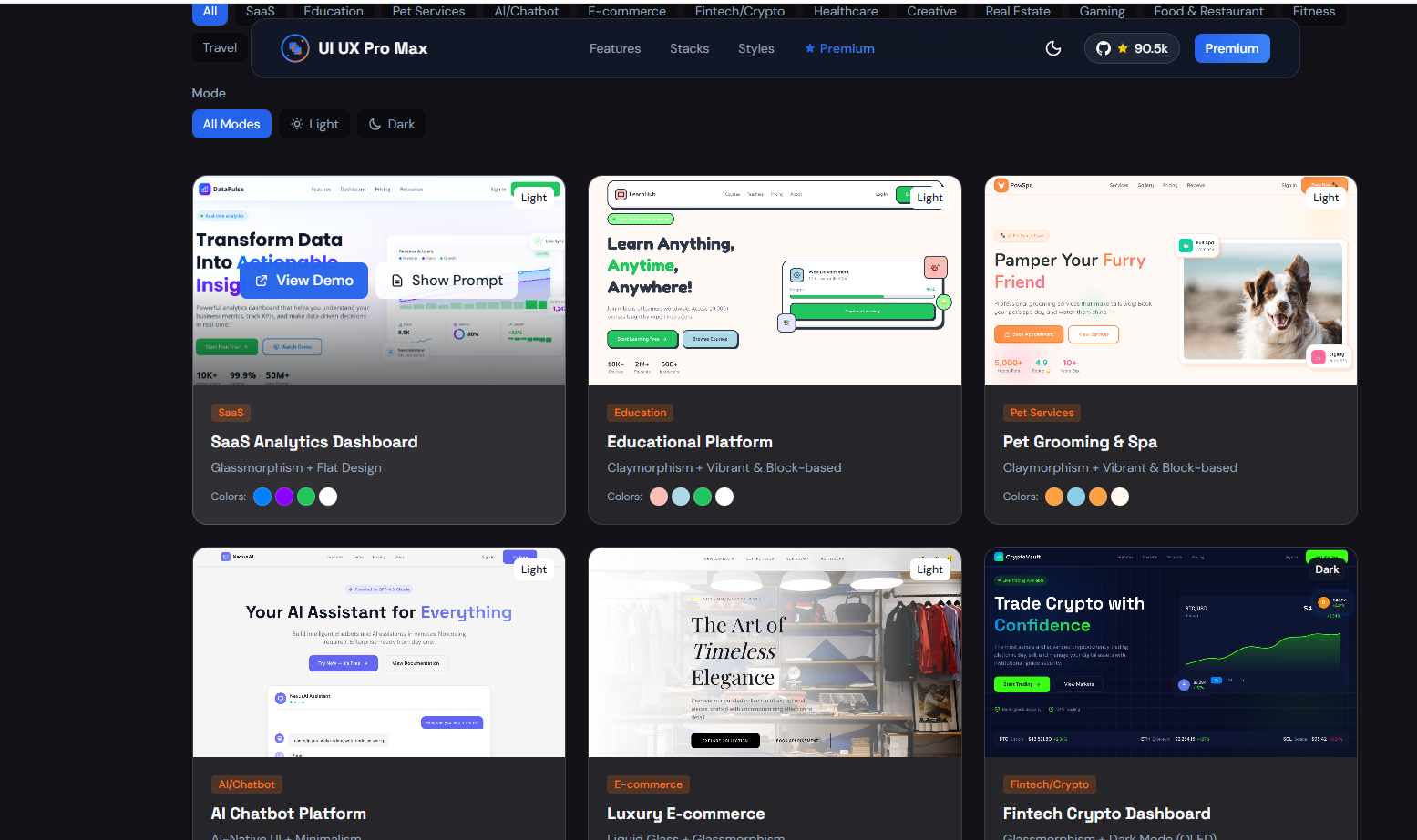Open the Stacks nav link

pos(689,48)
